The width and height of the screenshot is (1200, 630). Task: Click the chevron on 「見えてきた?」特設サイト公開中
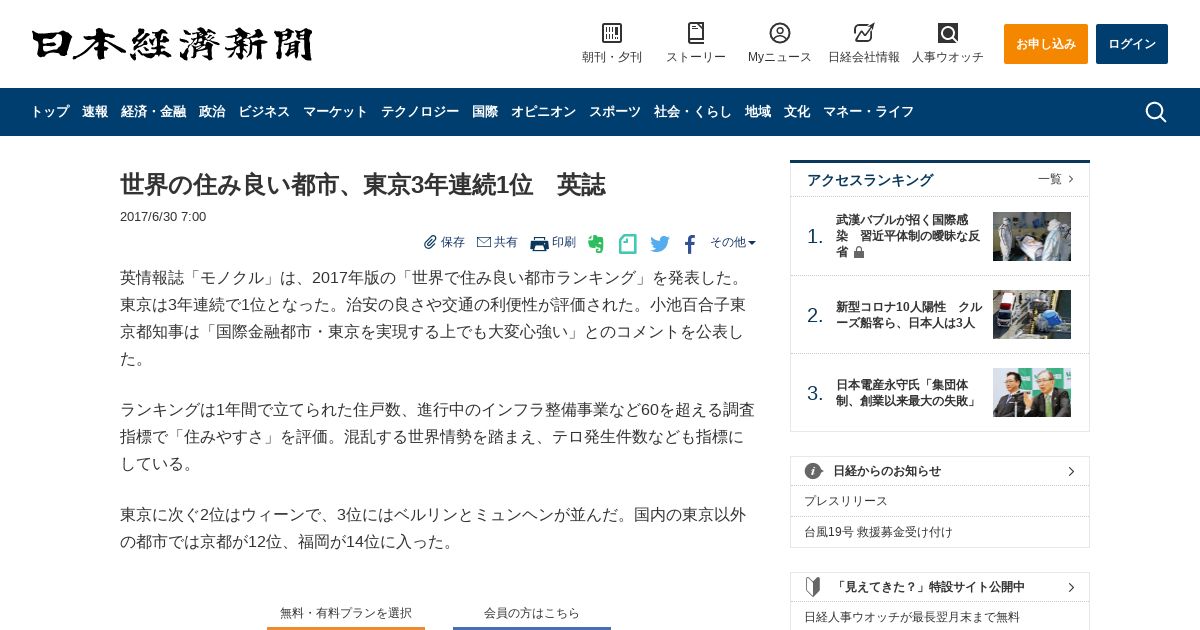point(1071,587)
